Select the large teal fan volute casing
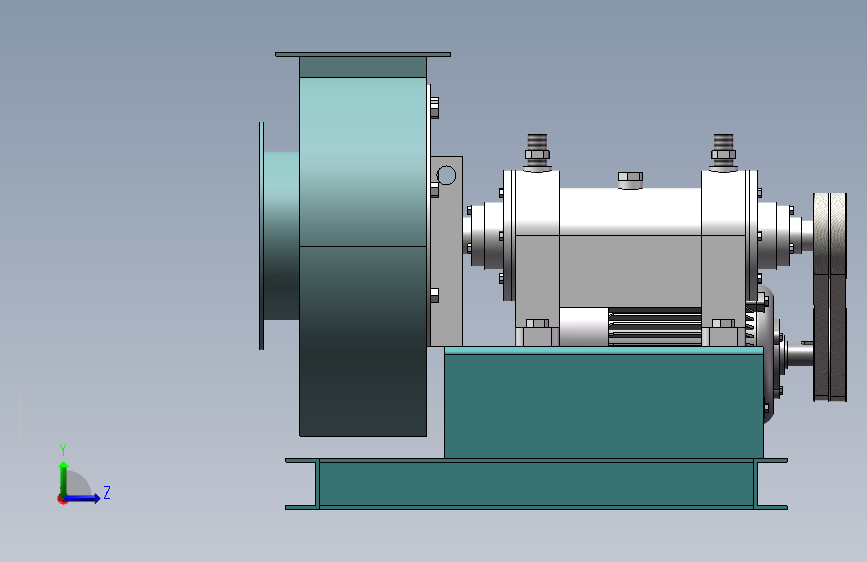This screenshot has height=562, width=867. point(363,257)
